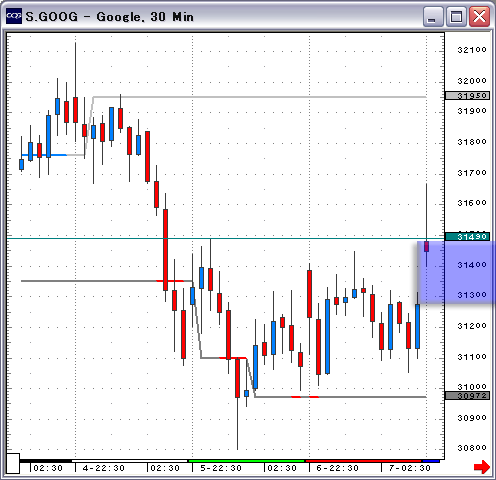The image size is (496, 480).
Task: Minimize the S.GOOG chart window
Action: click(x=432, y=16)
